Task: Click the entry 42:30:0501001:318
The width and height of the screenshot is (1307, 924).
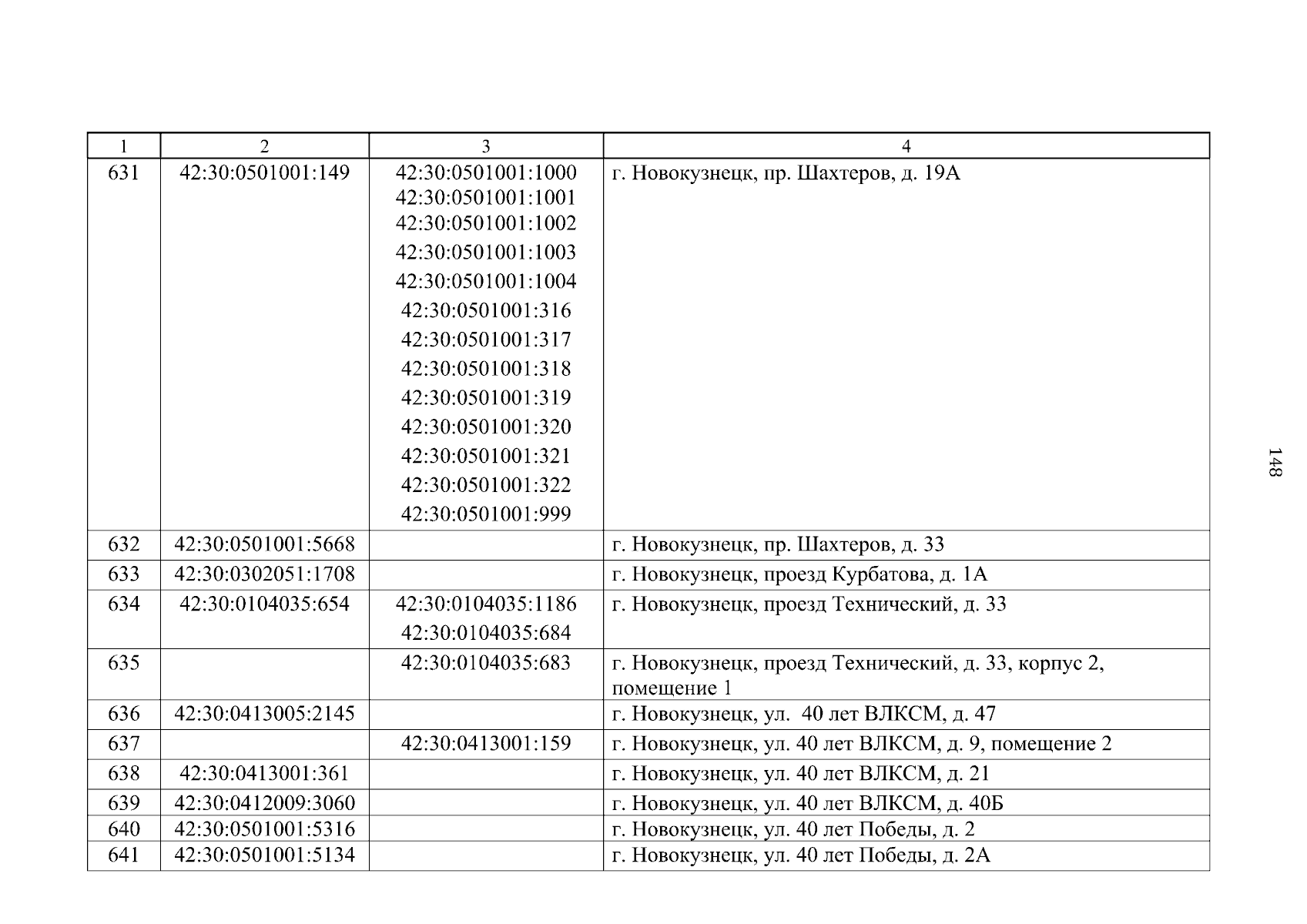Action: 486,369
